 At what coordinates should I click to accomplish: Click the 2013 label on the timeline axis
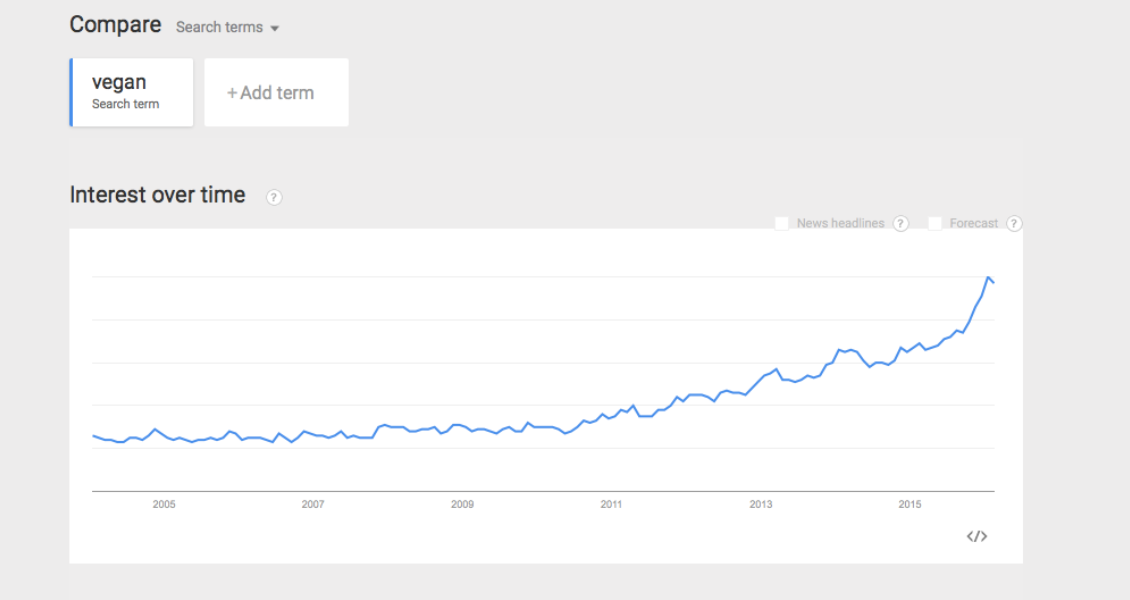pos(760,504)
